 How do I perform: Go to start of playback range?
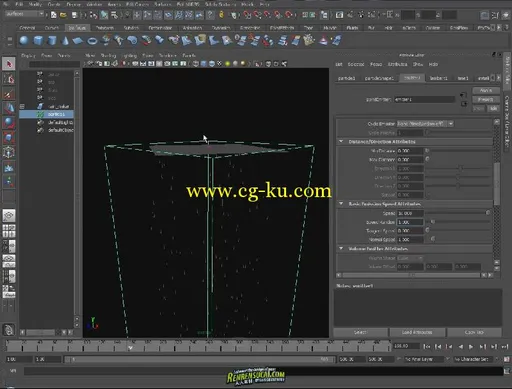coord(427,347)
